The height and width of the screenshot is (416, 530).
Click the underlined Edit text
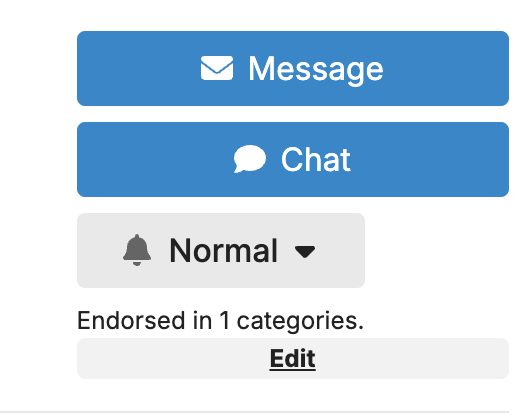pos(293,358)
